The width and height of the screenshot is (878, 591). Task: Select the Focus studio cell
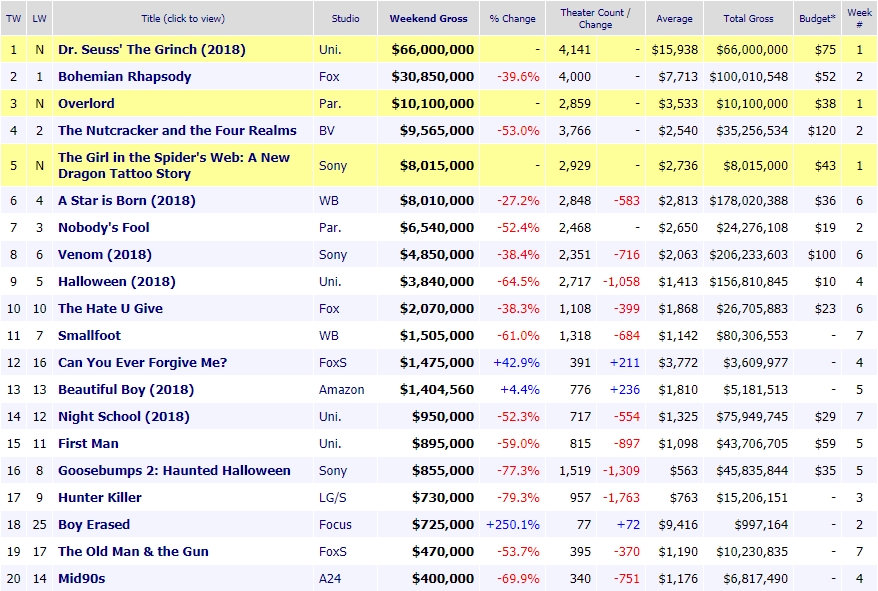pyautogui.click(x=335, y=524)
